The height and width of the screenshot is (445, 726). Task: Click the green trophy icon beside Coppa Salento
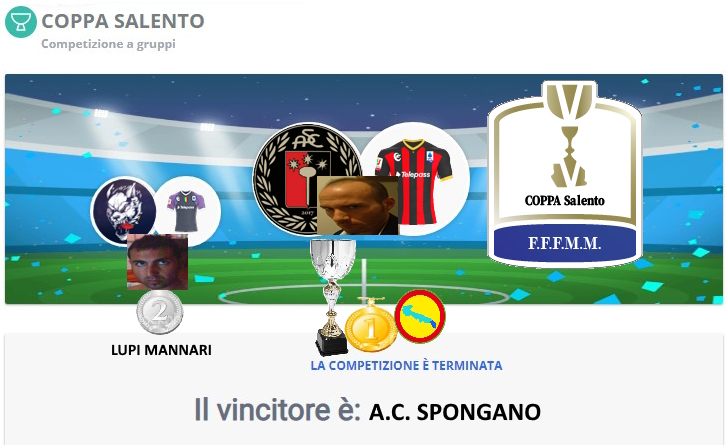[x=21, y=22]
